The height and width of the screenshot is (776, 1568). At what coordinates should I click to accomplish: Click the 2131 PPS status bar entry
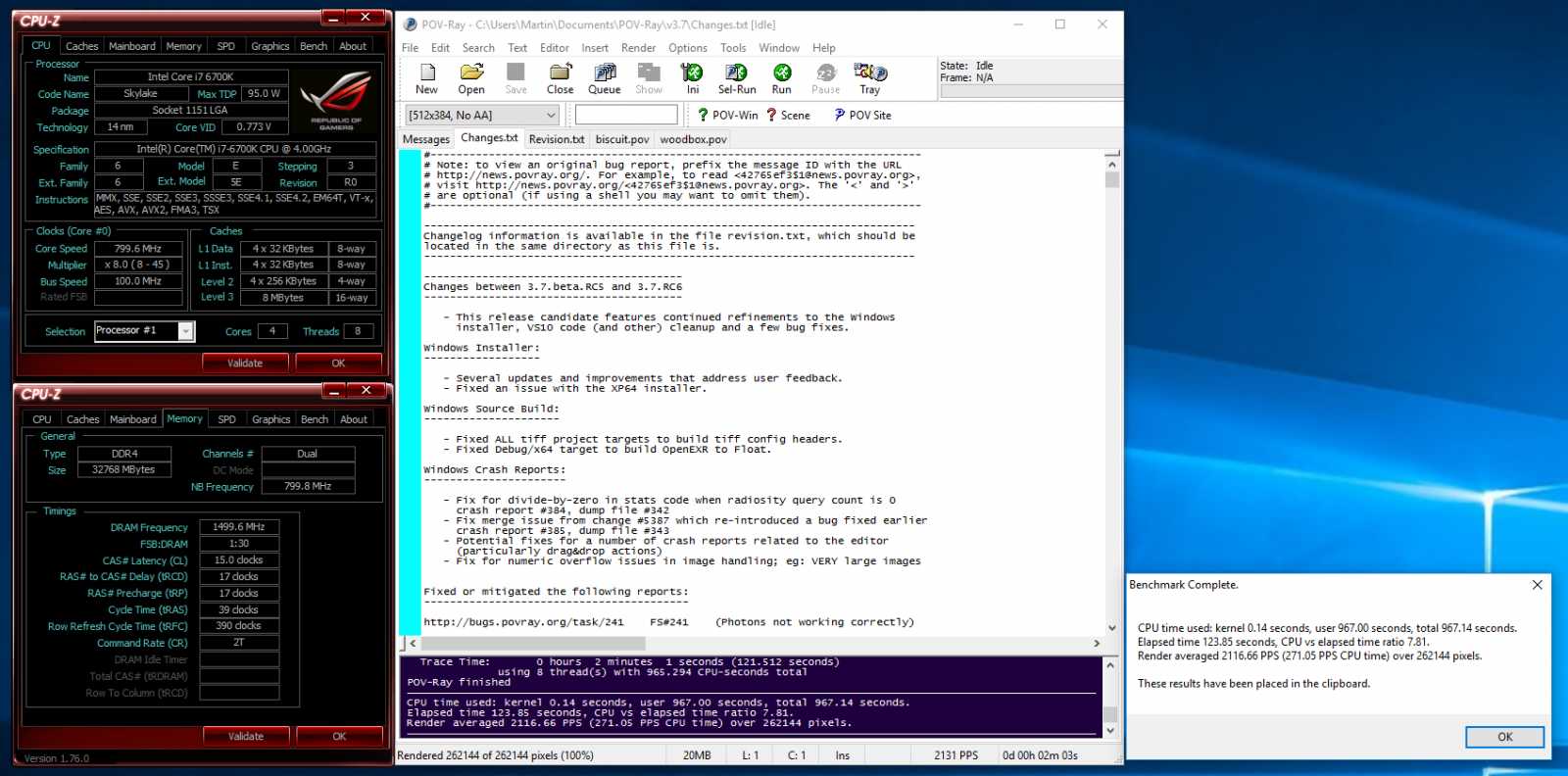pos(956,755)
